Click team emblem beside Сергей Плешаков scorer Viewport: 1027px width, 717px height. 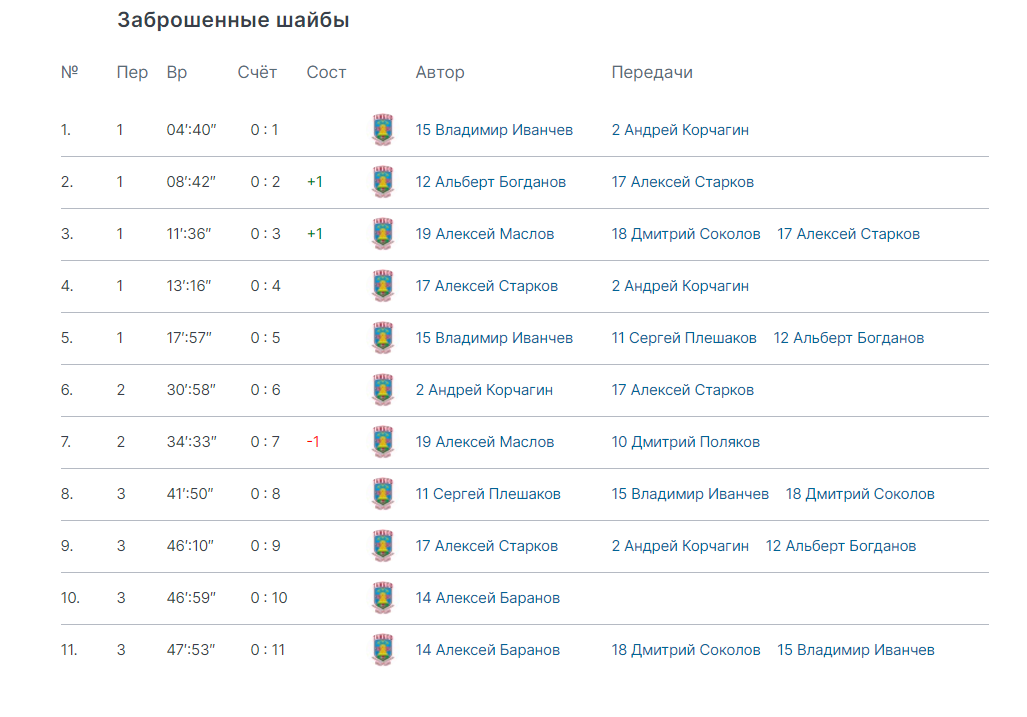383,494
